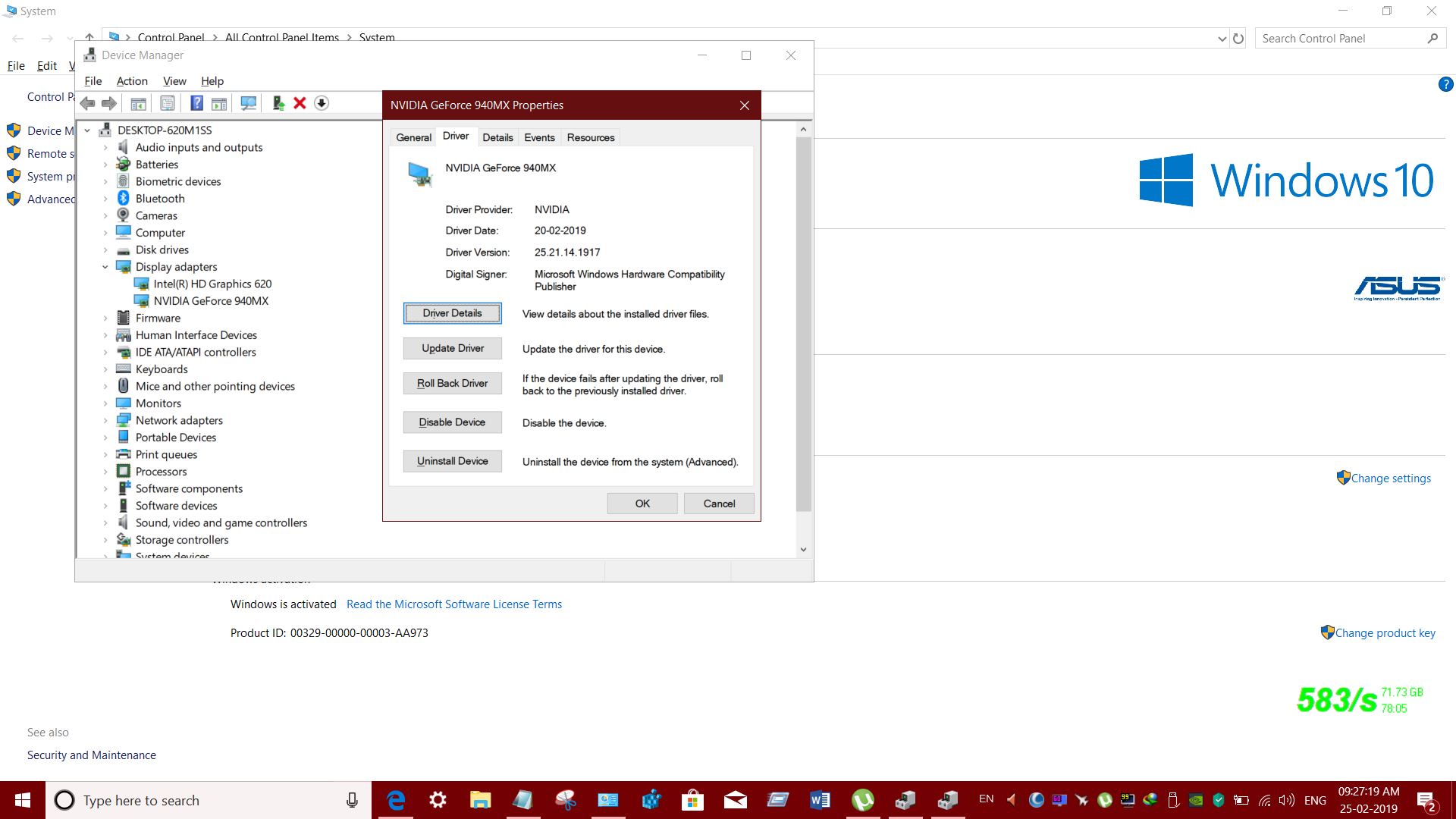1456x819 pixels.
Task: Click the Batteries category icon
Action: (x=123, y=164)
